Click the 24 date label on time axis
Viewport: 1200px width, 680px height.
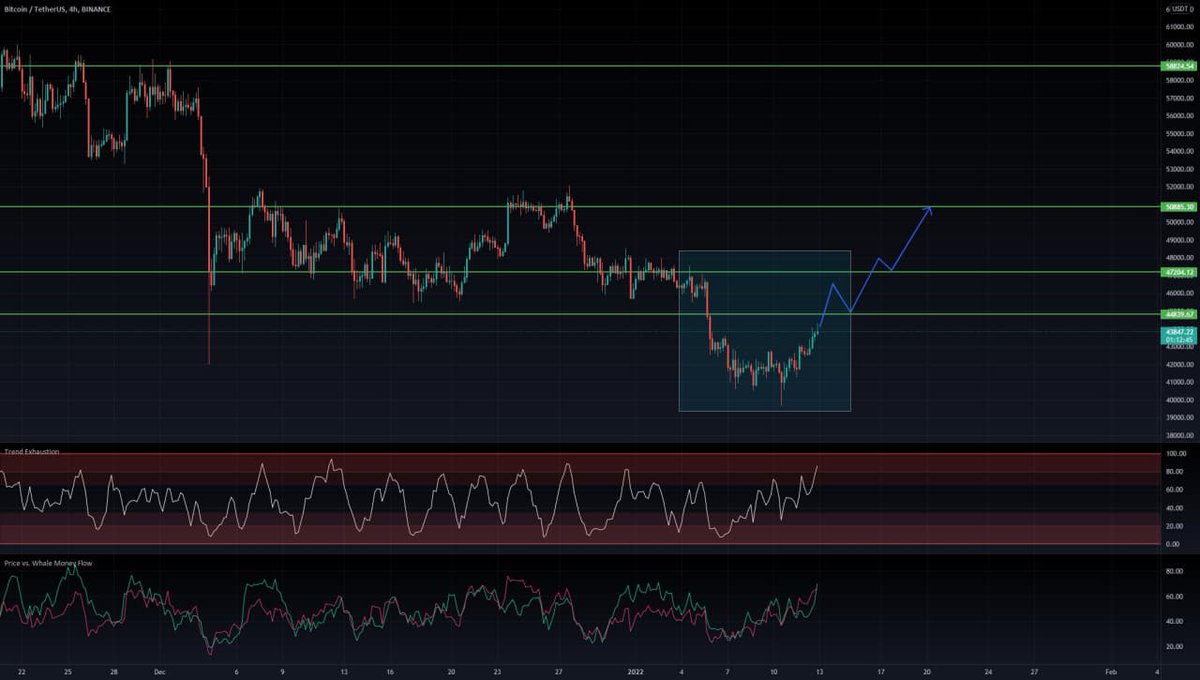click(x=988, y=672)
